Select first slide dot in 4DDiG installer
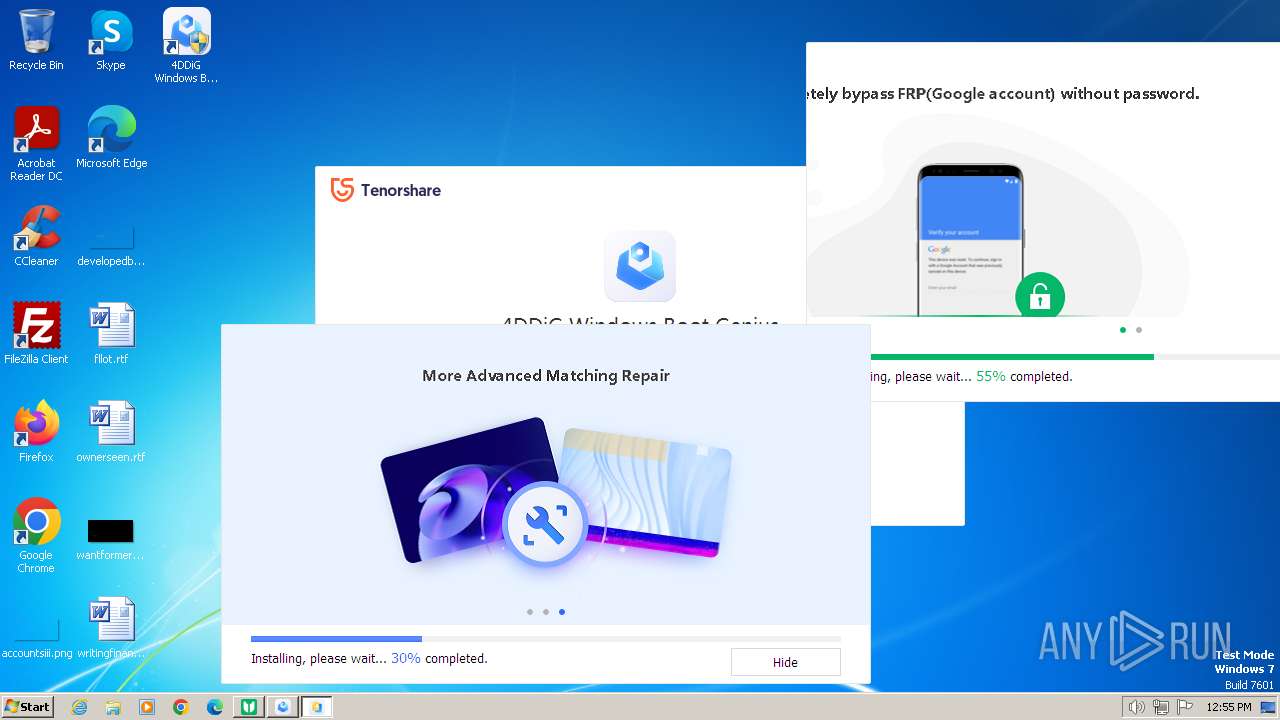 pos(530,612)
